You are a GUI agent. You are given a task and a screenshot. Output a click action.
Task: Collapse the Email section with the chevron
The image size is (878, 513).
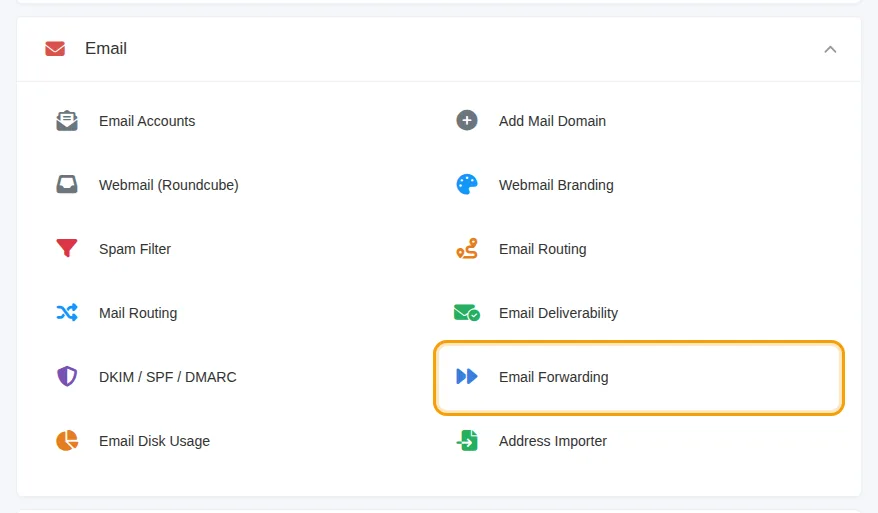[x=830, y=49]
